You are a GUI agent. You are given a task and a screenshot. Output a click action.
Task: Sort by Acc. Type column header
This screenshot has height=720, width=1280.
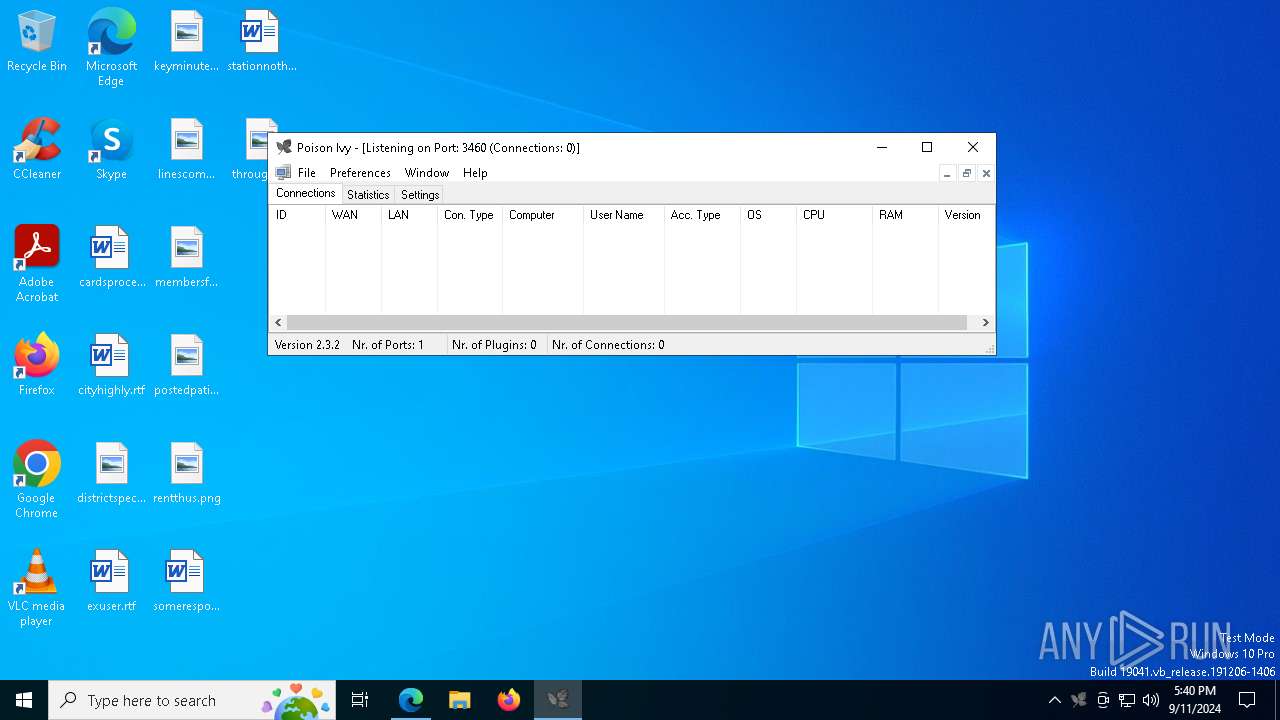tap(702, 215)
